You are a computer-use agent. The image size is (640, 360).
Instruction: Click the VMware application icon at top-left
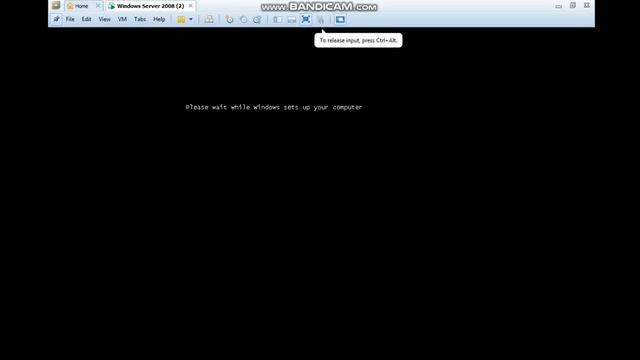click(x=56, y=6)
